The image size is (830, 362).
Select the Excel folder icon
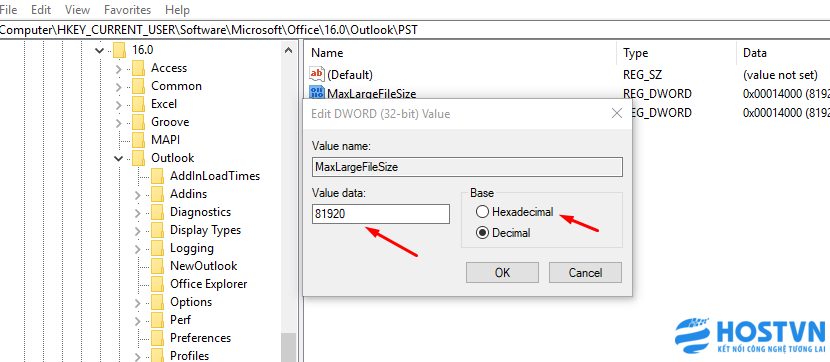[139, 104]
